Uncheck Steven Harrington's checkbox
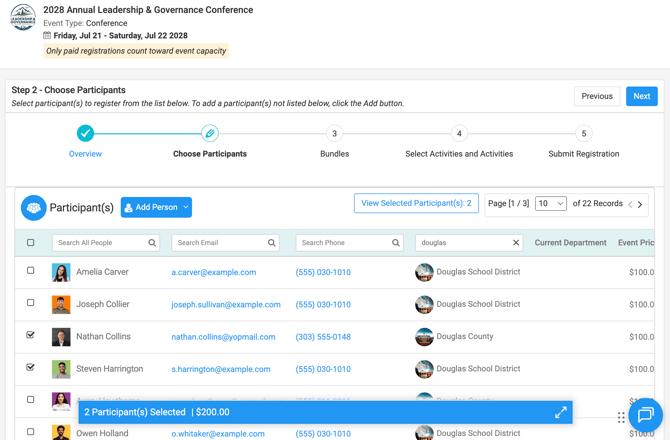This screenshot has height=440, width=670. point(30,367)
